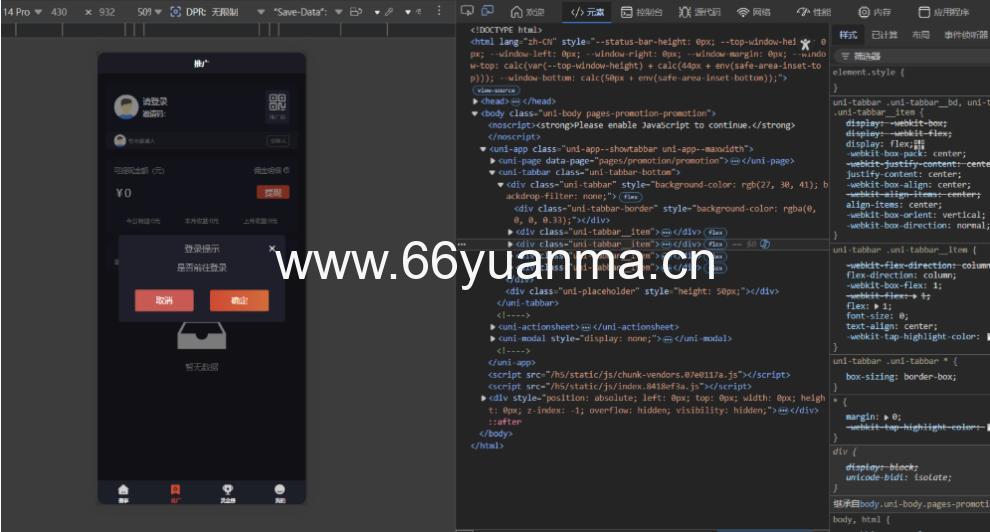Expand the uni-actionsheet element node
The image size is (990, 532).
click(x=492, y=327)
